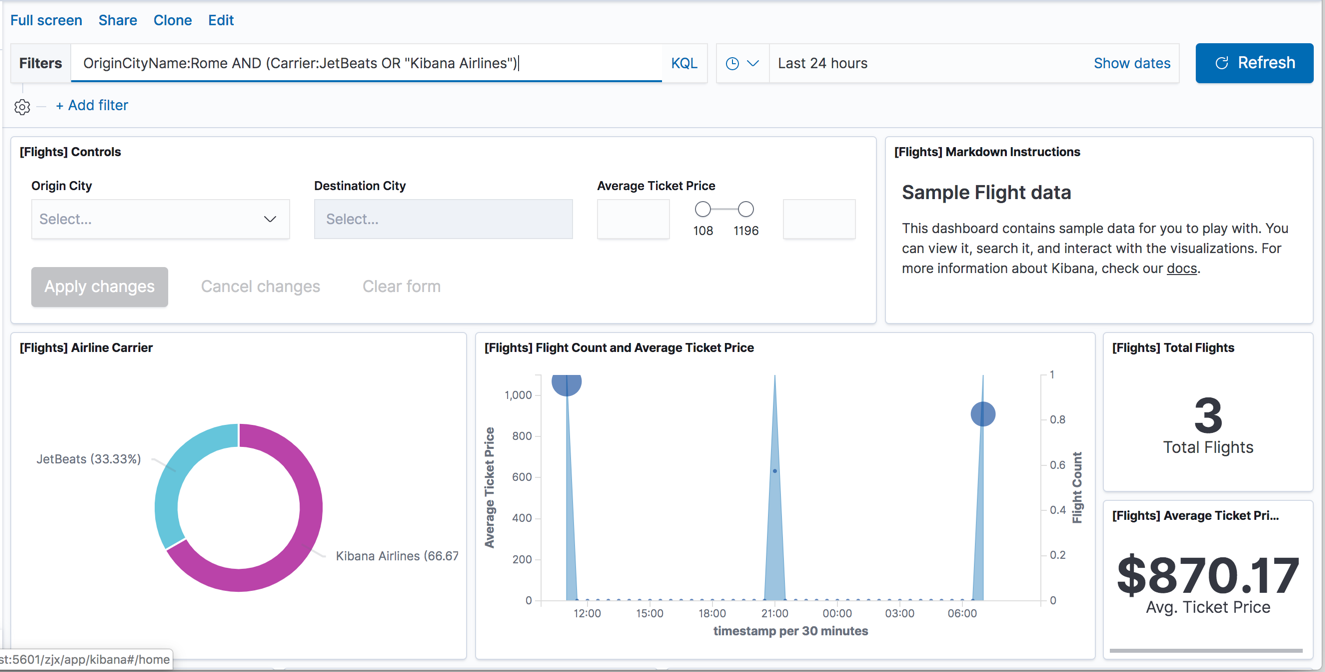Viewport: 1325px width, 672px height.
Task: Click the flight count bubble on the chart
Action: click(x=983, y=414)
